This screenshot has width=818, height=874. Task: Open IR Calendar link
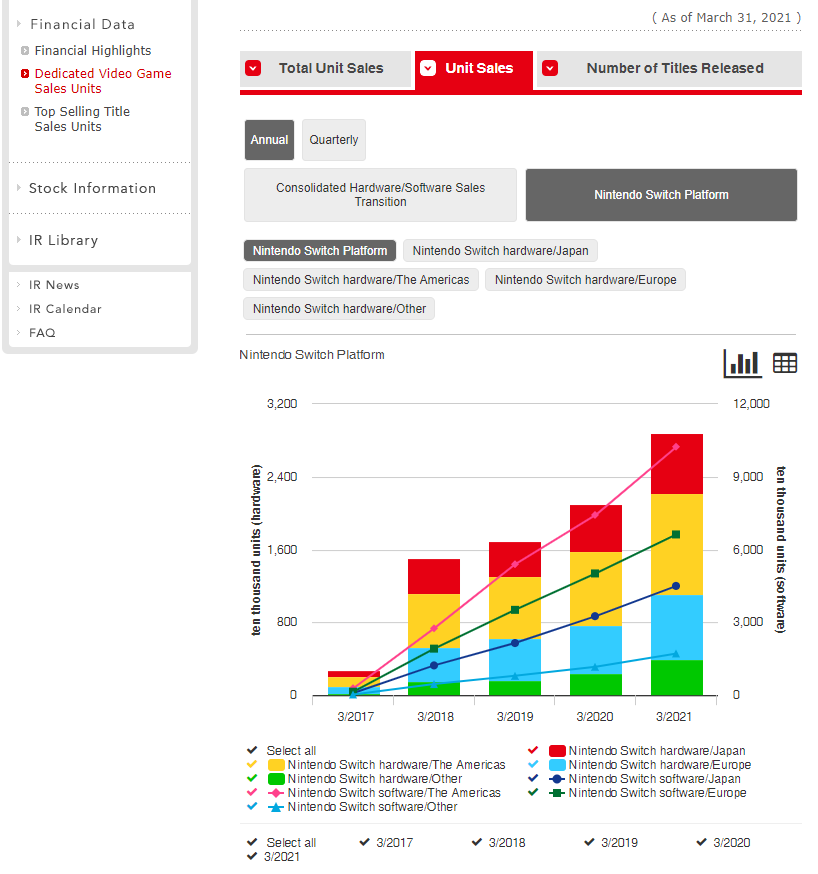click(65, 309)
